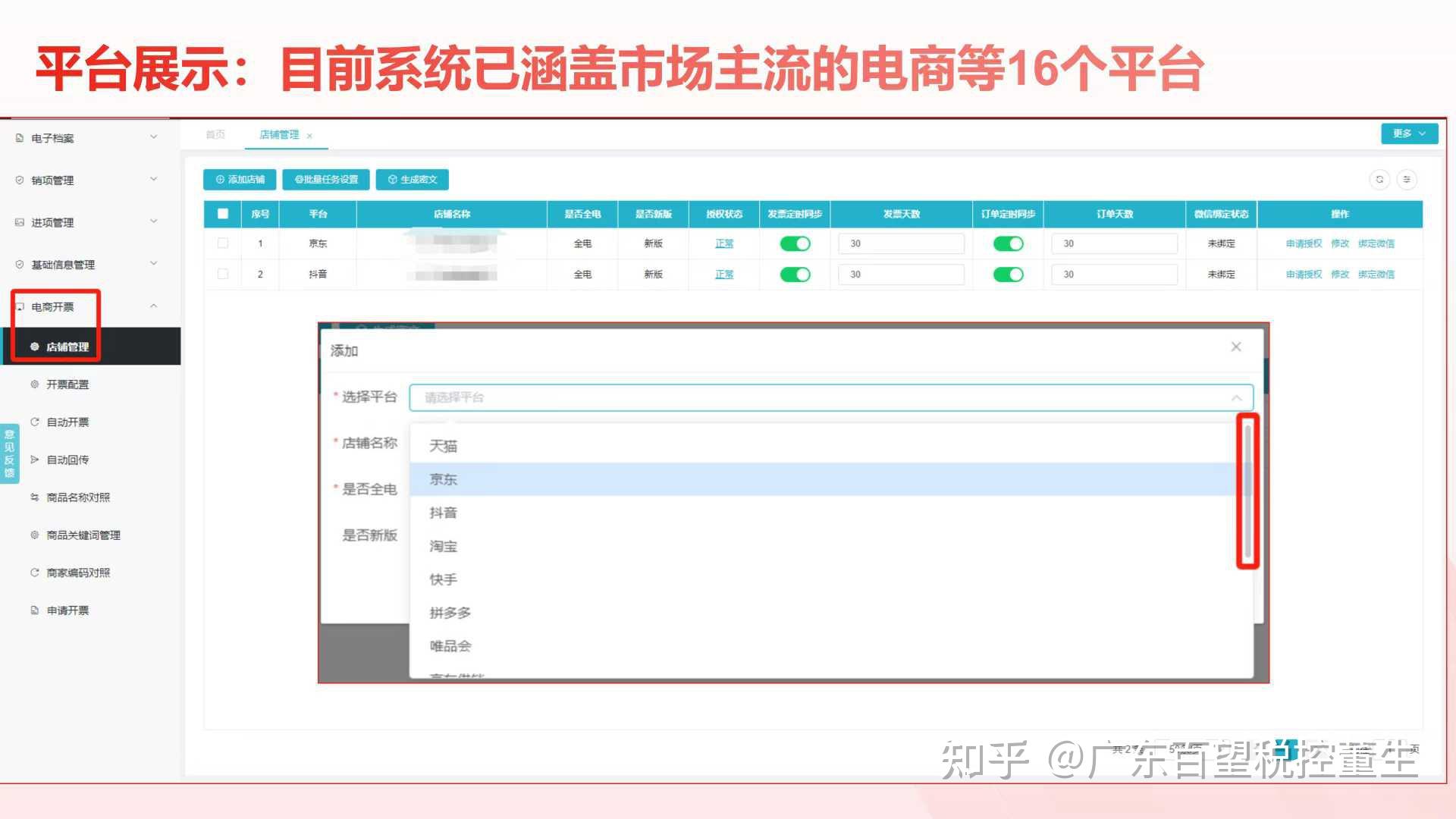Open 申请开票 in the sidebar
1456x819 pixels.
(x=67, y=610)
